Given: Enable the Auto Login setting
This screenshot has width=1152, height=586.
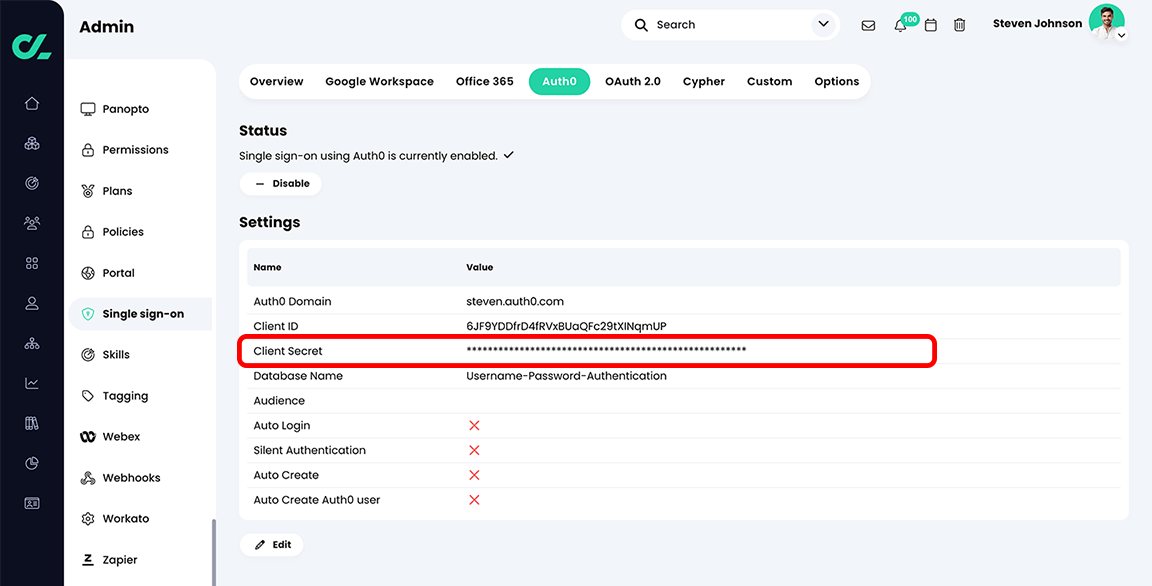Looking at the screenshot, I should coord(474,425).
